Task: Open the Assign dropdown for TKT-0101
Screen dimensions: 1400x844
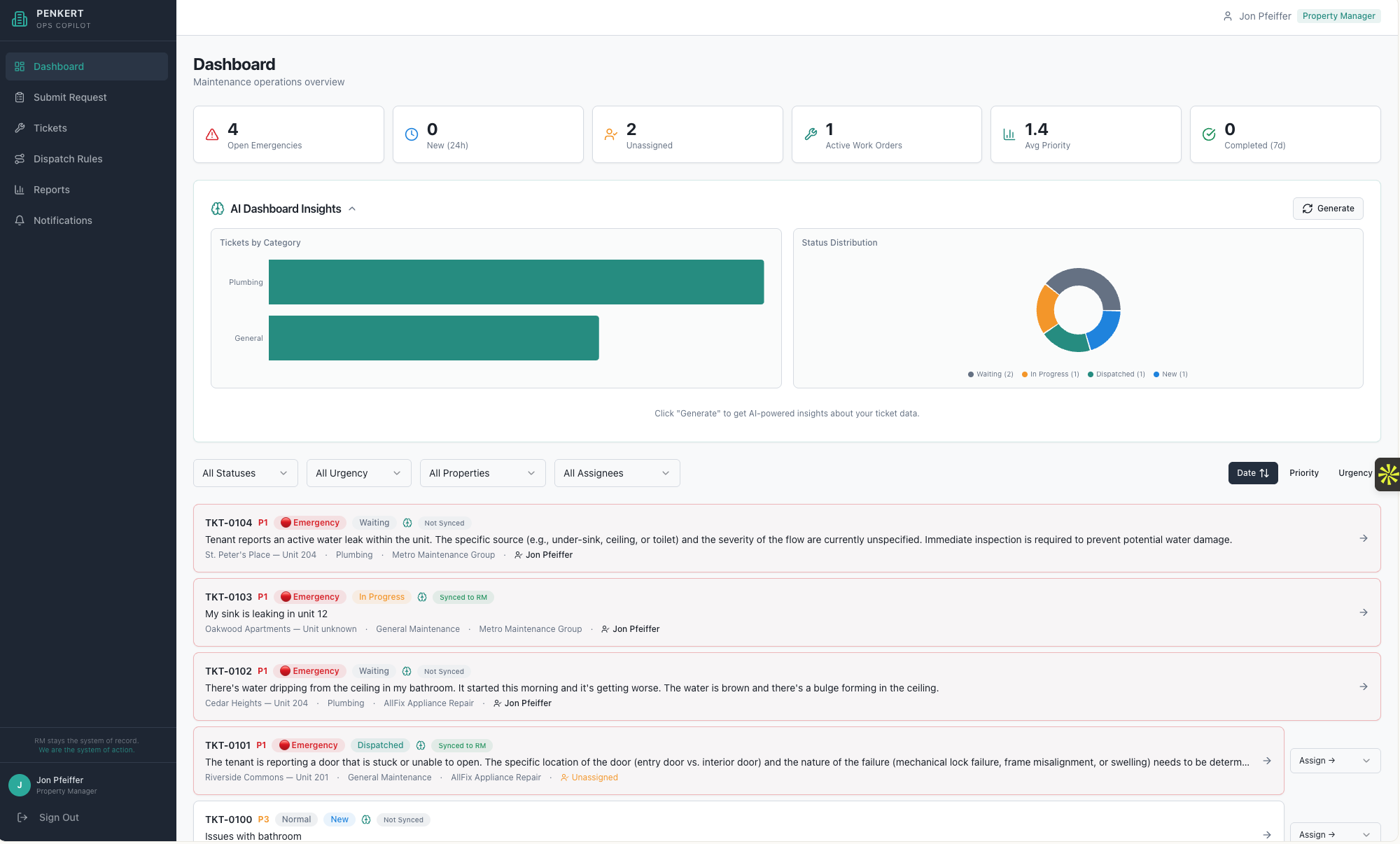Action: [1334, 761]
